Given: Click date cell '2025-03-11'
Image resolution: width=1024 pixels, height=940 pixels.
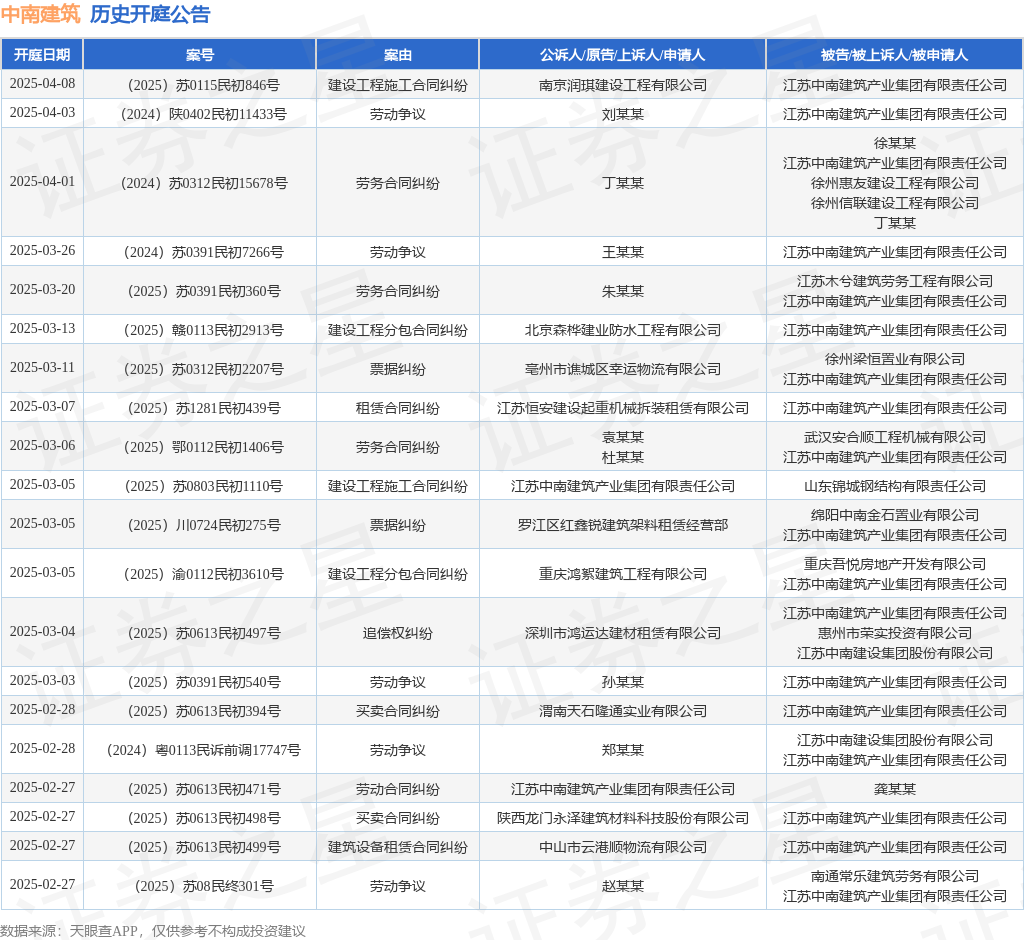Looking at the screenshot, I should pyautogui.click(x=42, y=367).
